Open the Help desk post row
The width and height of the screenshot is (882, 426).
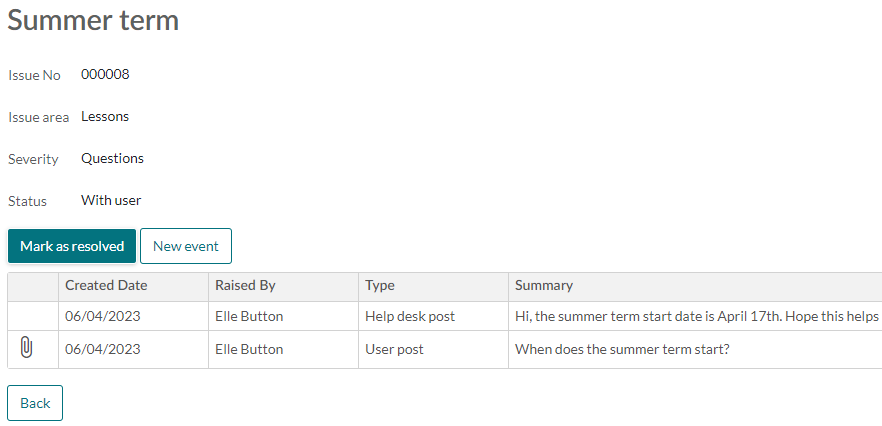click(444, 316)
